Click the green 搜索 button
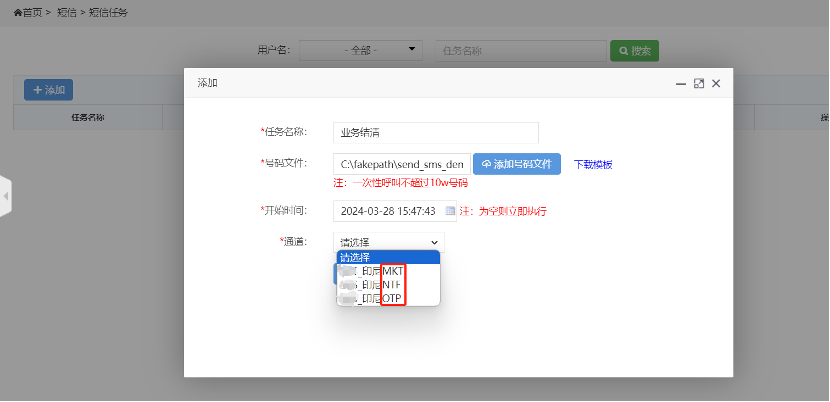 [x=634, y=50]
